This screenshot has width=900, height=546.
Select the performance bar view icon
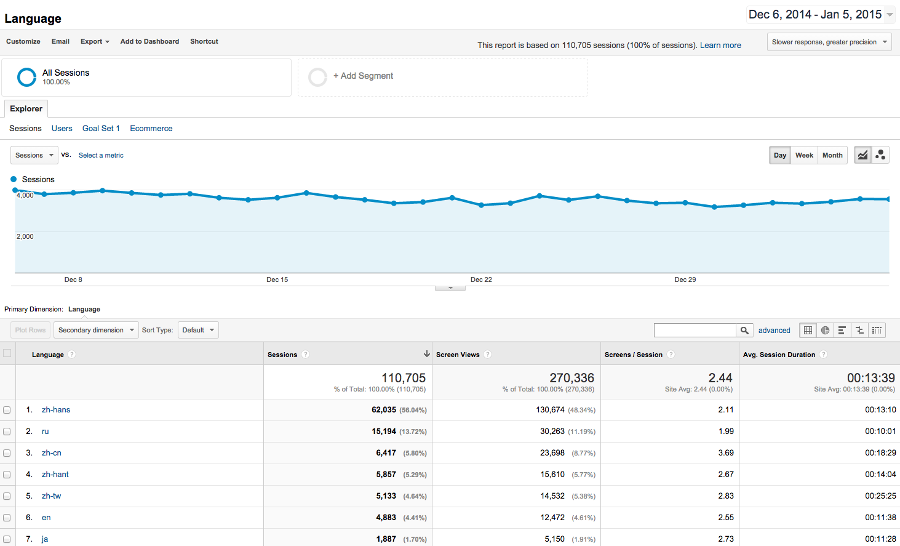point(842,330)
